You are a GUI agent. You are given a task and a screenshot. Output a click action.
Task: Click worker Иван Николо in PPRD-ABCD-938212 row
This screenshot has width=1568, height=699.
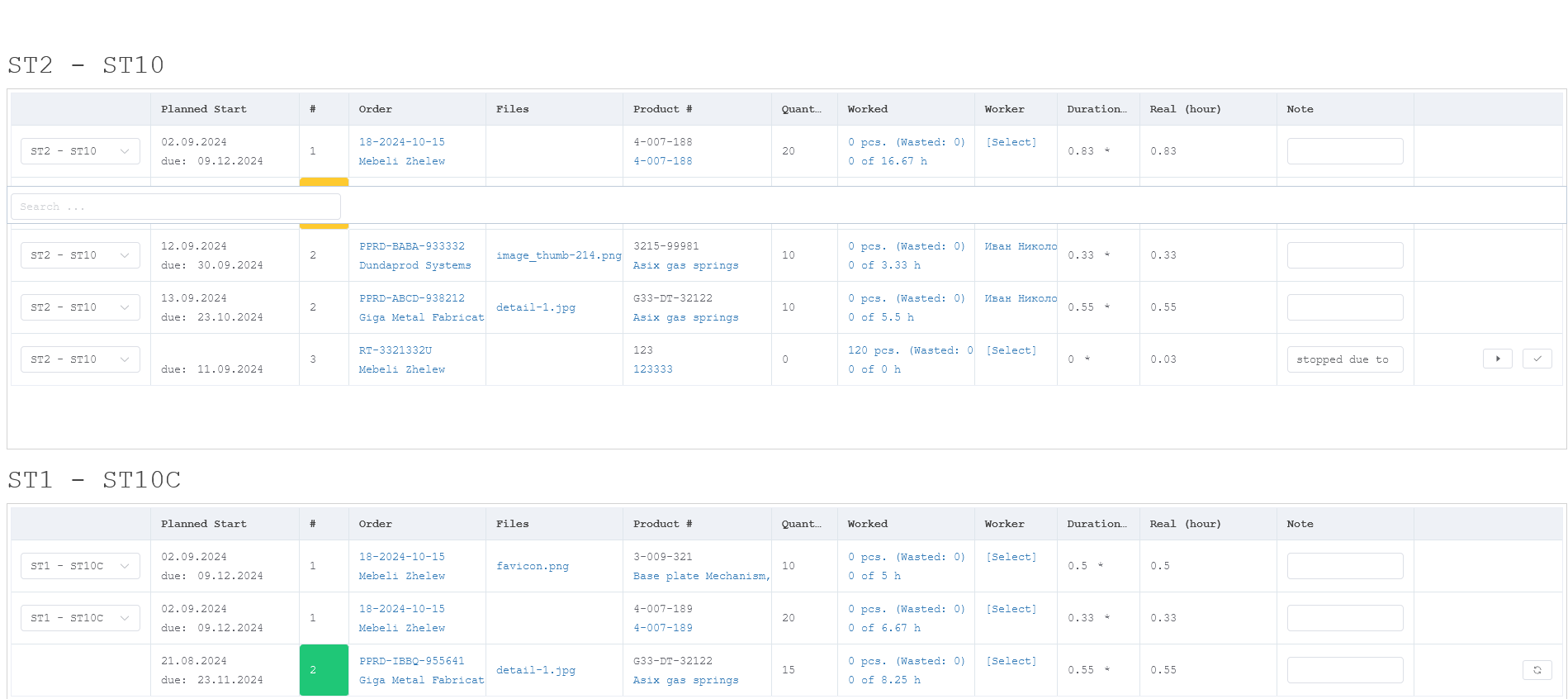pos(1021,298)
